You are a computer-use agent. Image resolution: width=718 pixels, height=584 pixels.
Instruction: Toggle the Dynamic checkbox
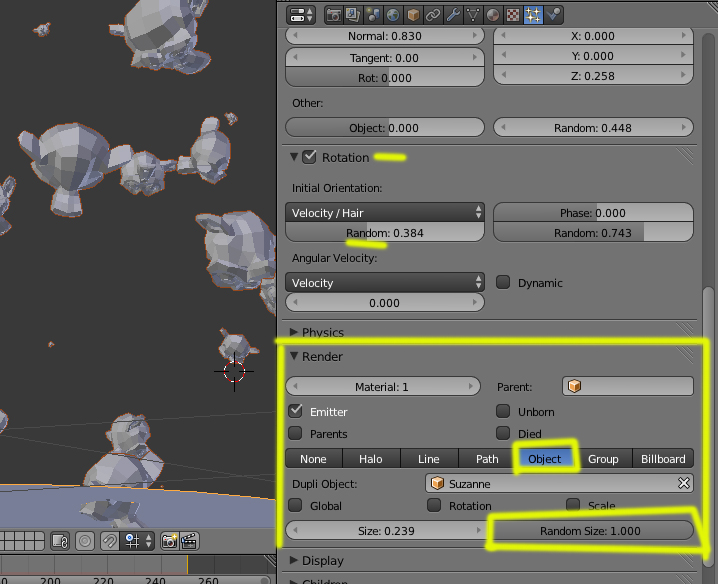503,282
